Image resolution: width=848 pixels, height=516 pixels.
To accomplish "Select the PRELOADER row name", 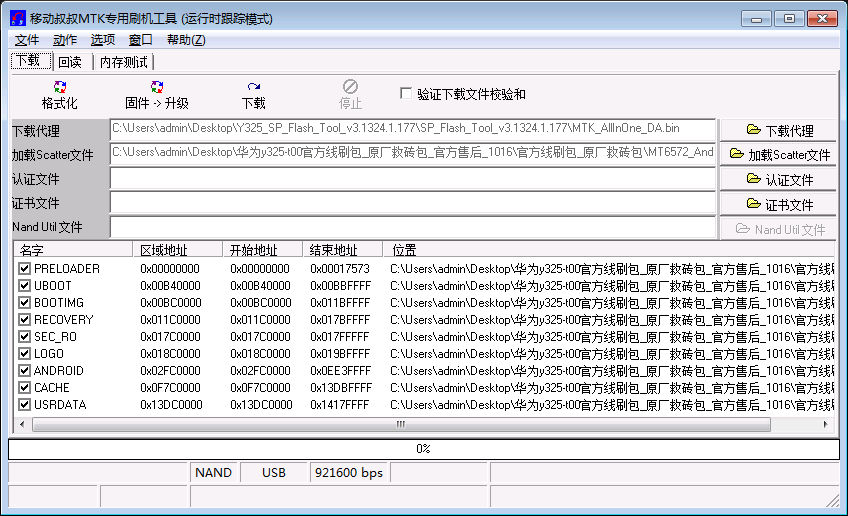I will 67,269.
